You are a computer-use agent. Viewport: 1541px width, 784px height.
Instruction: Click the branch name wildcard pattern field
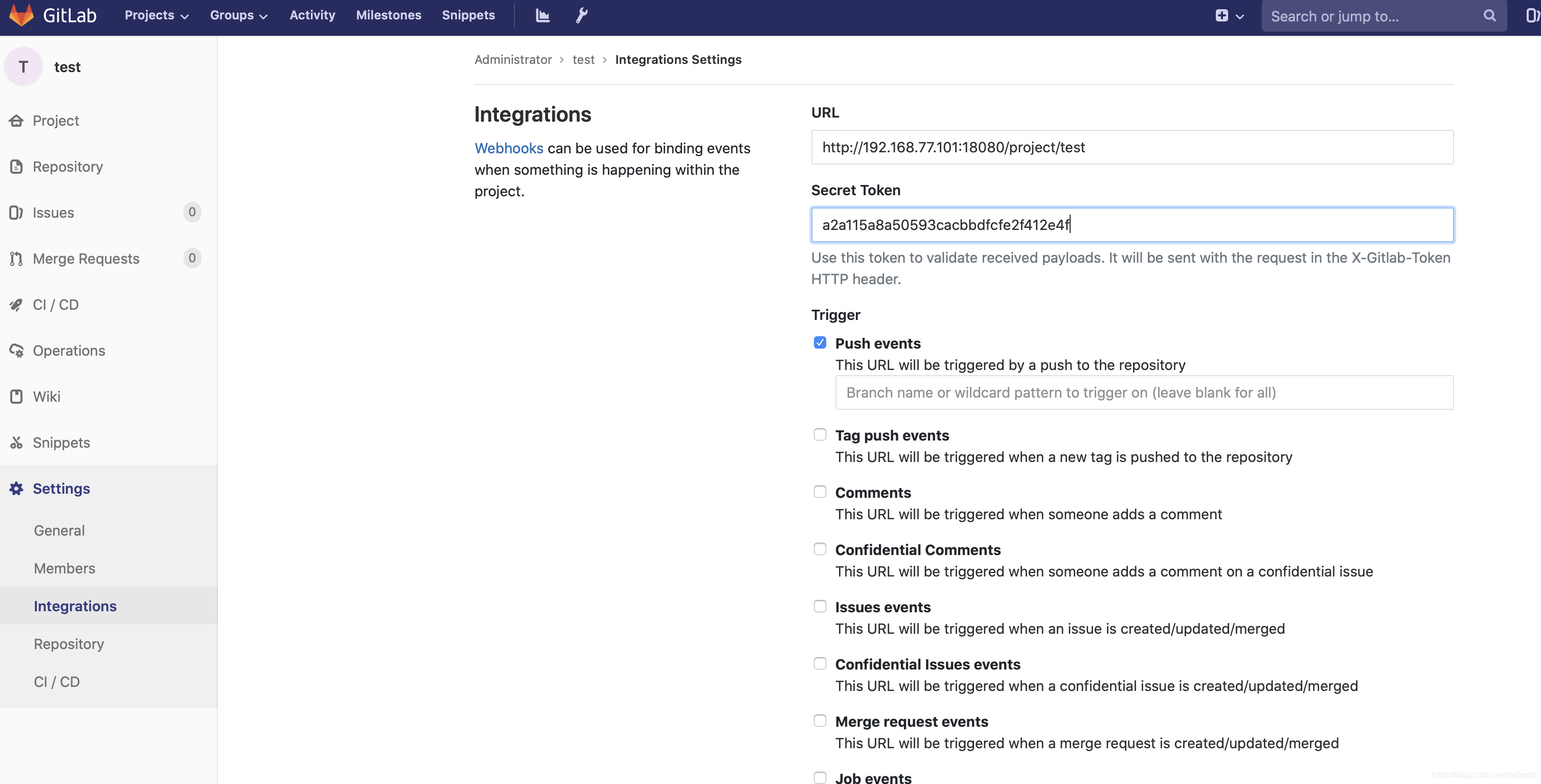tap(1144, 393)
